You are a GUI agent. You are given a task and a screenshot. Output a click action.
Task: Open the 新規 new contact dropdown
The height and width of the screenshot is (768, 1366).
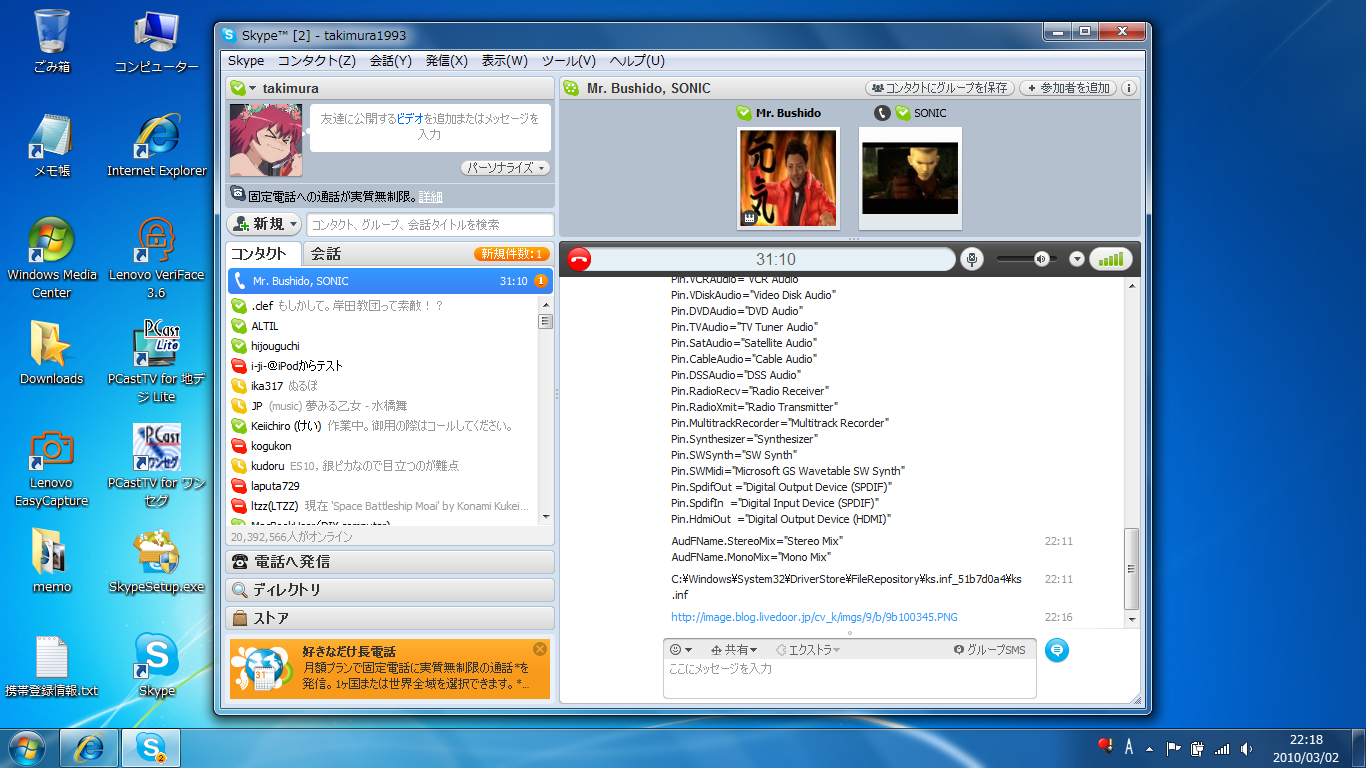coord(265,224)
